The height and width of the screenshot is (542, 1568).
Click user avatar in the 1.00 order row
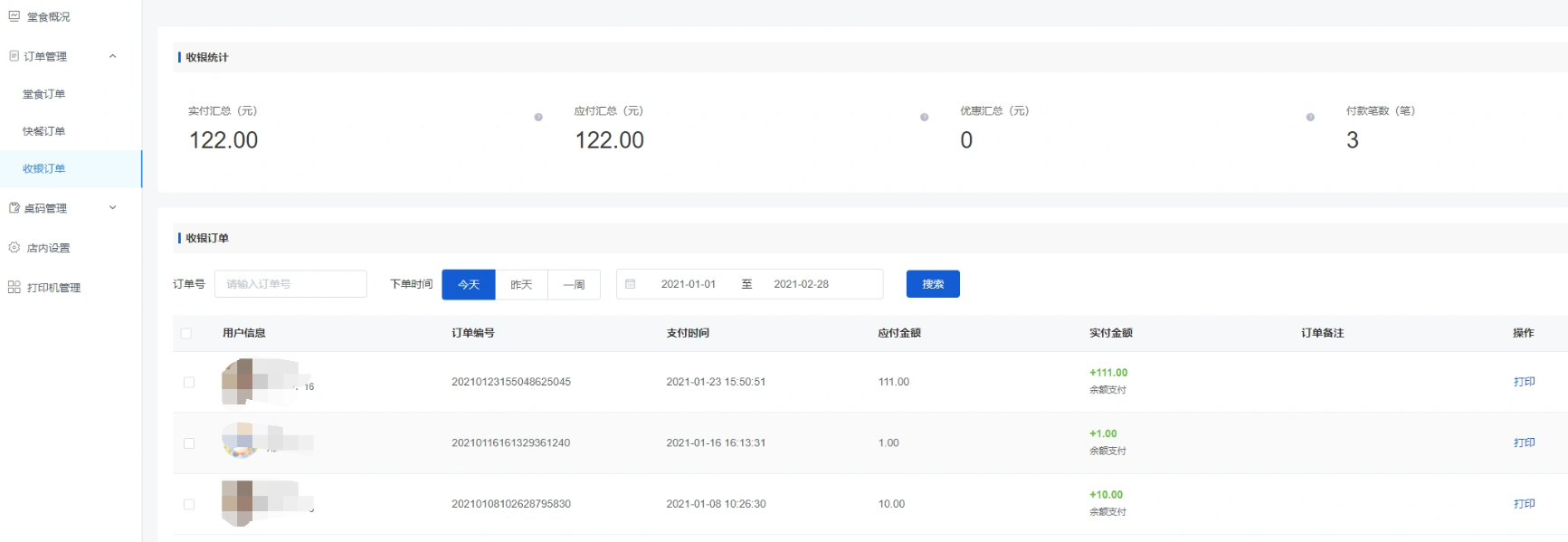(239, 441)
